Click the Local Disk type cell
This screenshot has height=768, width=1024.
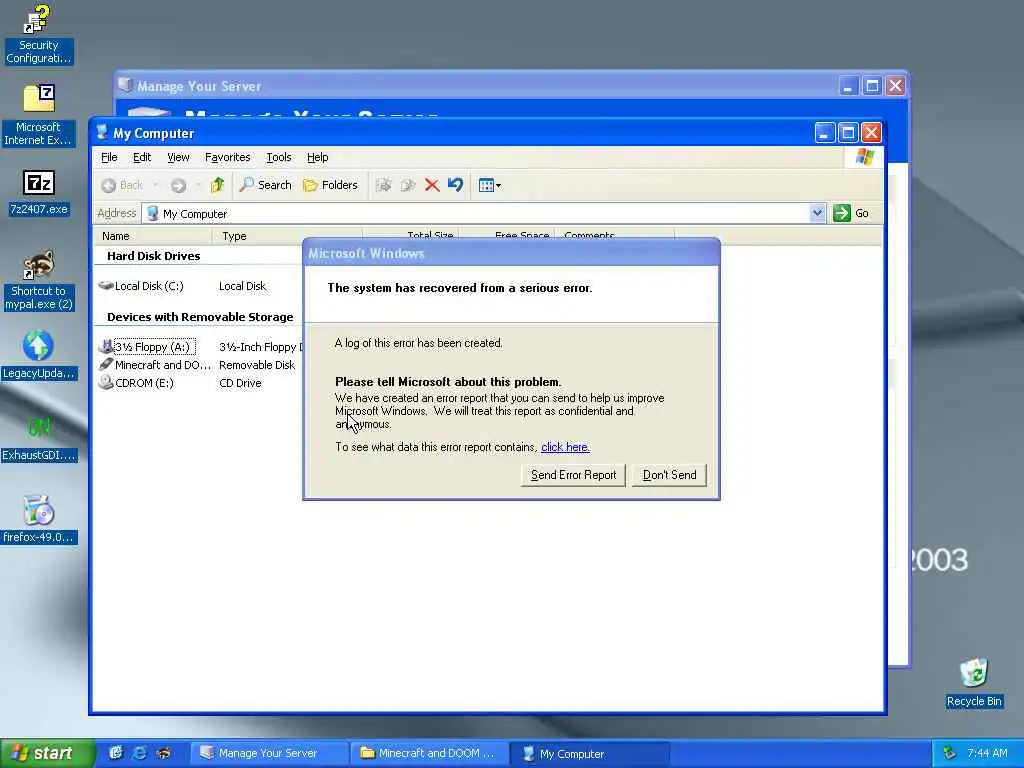coord(242,286)
